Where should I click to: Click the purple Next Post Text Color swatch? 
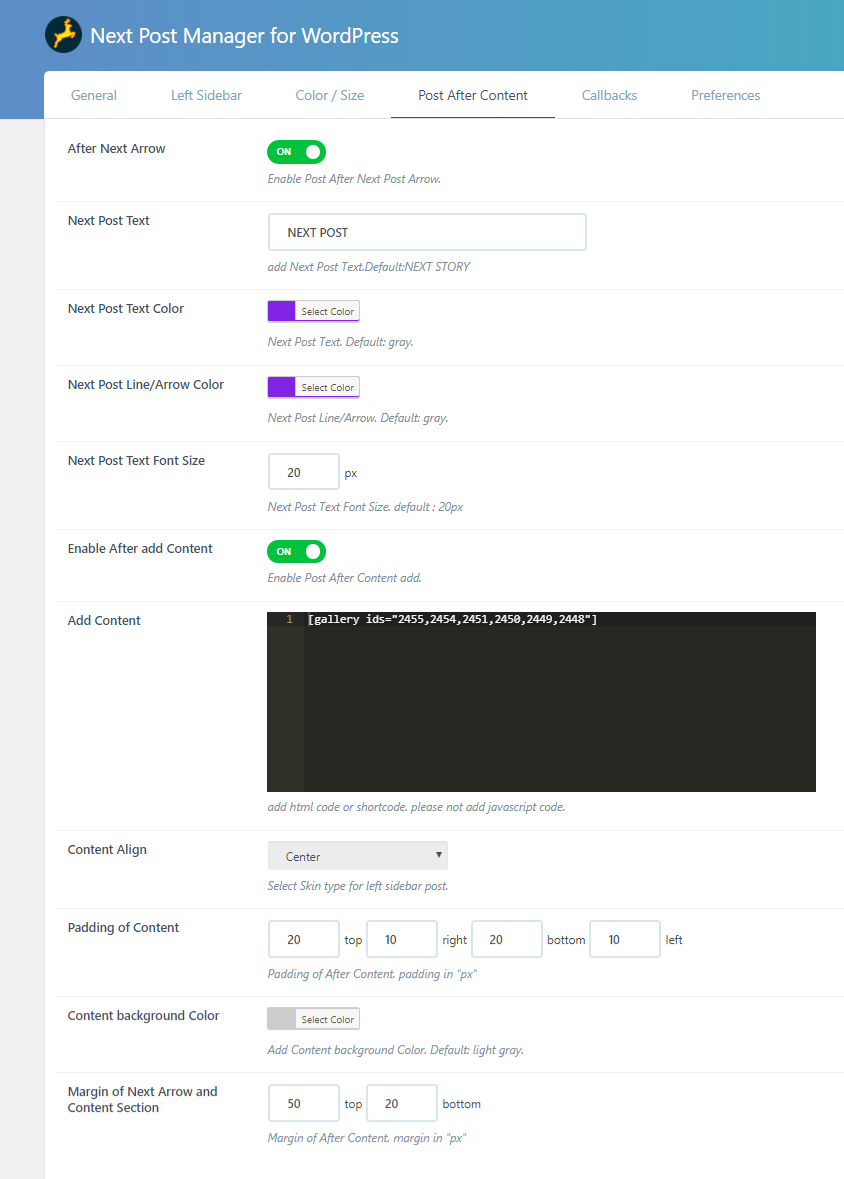282,312
